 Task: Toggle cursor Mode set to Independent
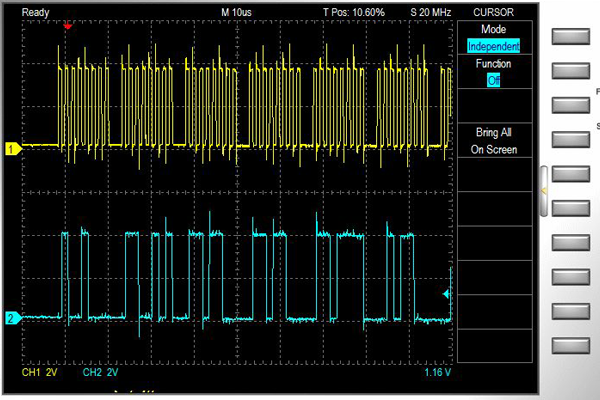tap(493, 46)
